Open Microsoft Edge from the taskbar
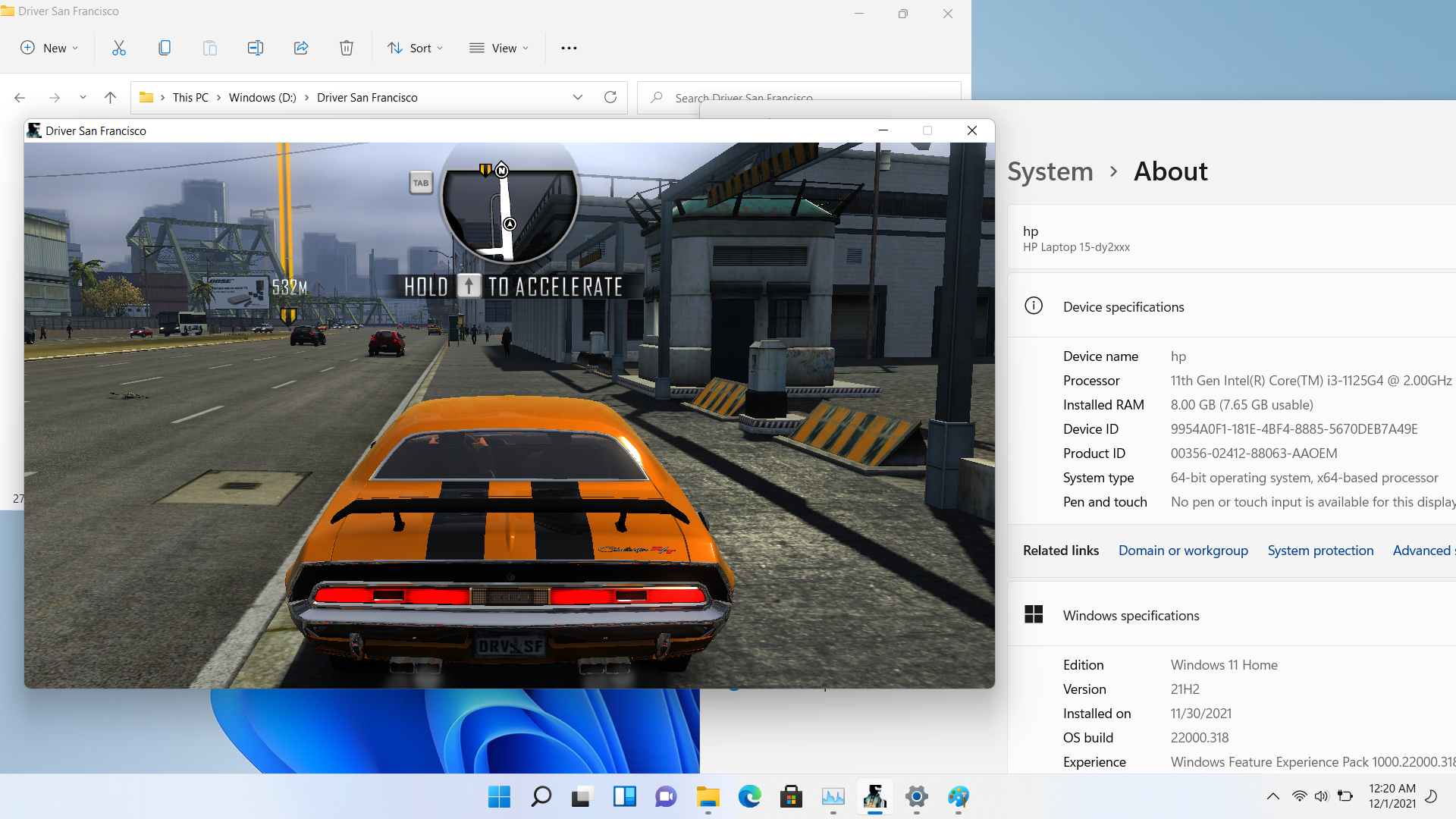This screenshot has width=1456, height=819. (x=749, y=796)
